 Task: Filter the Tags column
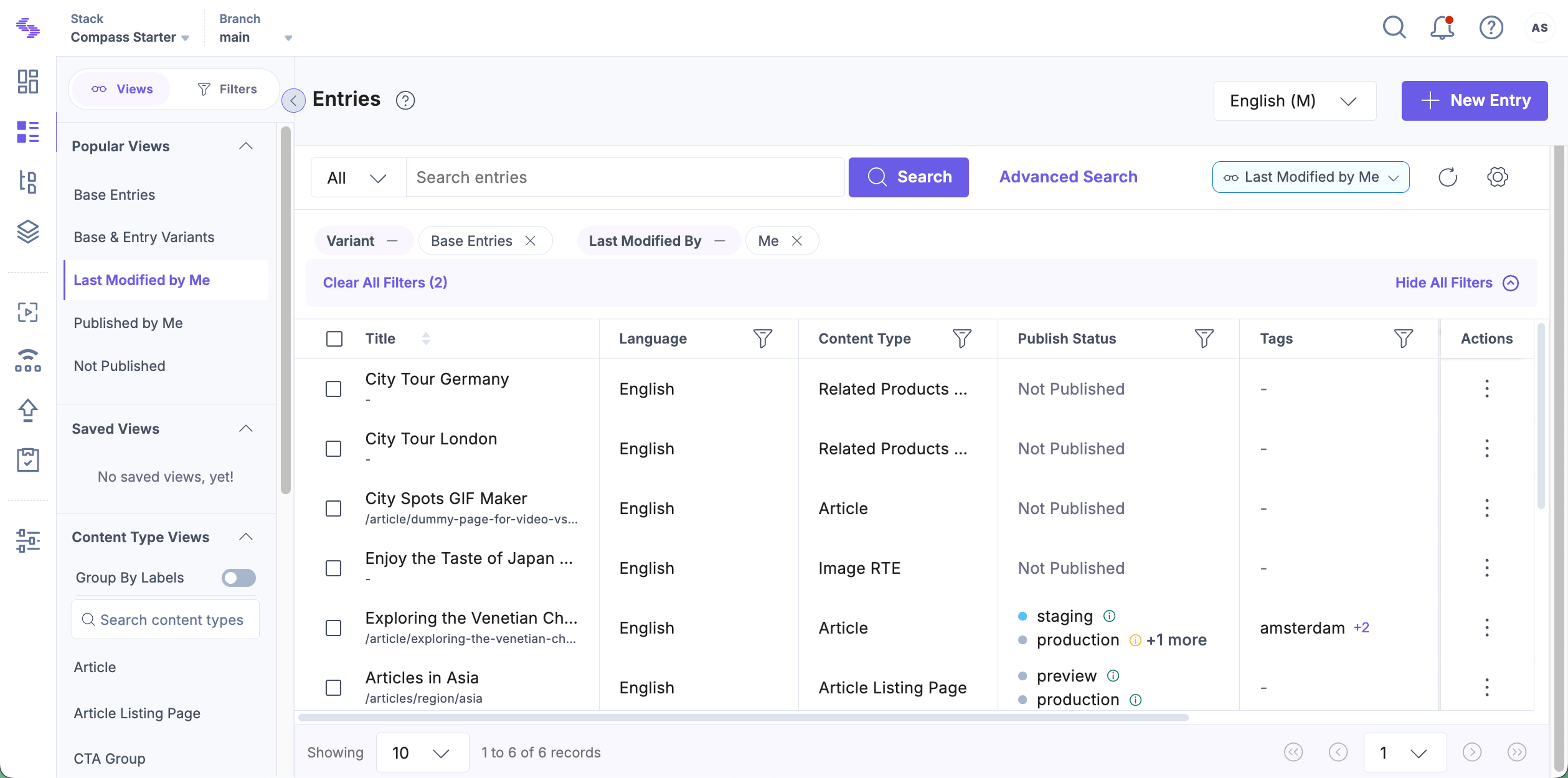1403,339
